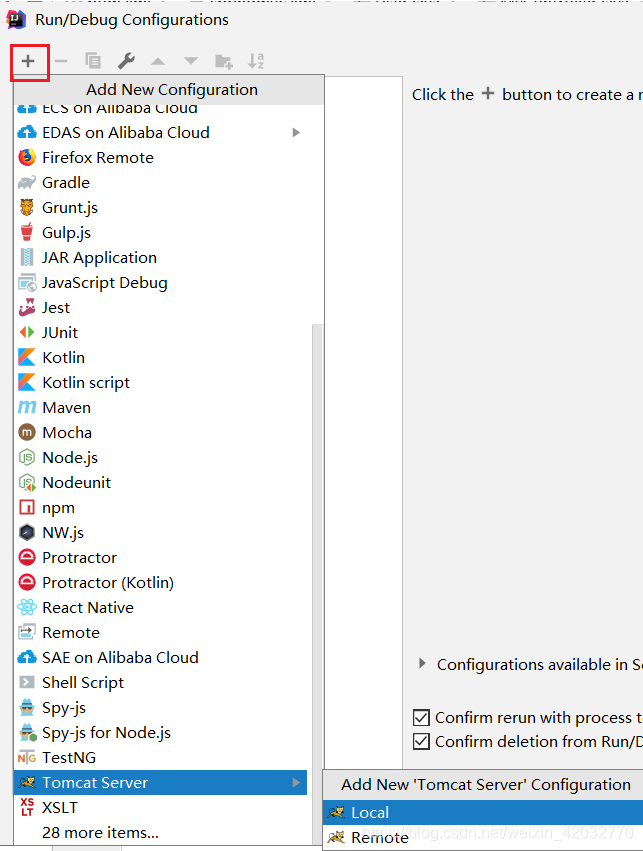Select the JUnit icon
The image size is (643, 851).
(x=27, y=332)
